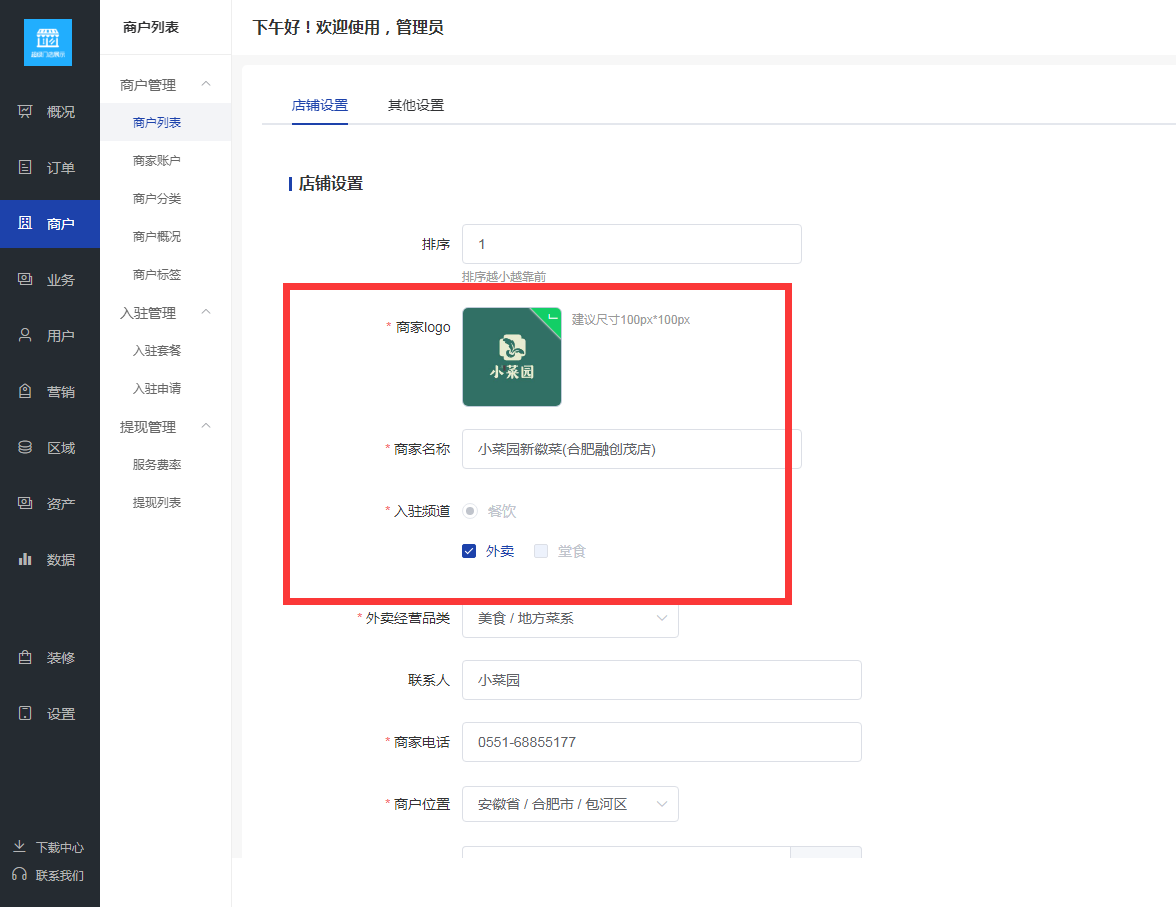The image size is (1176, 907).
Task: Click the store logo at sidebar top
Action: pyautogui.click(x=48, y=42)
